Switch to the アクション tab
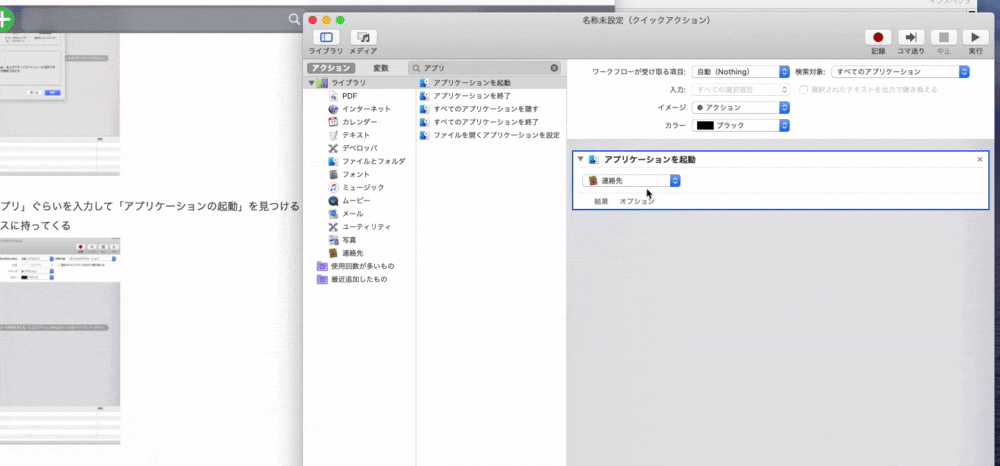This screenshot has width=1000, height=466. (331, 68)
